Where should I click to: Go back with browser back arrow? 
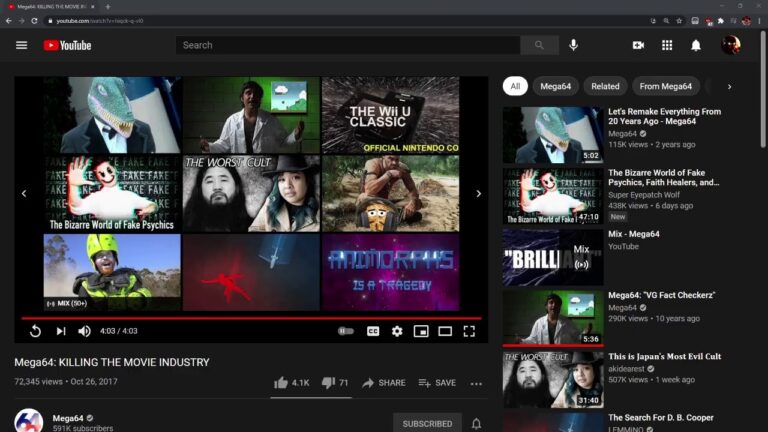9,21
